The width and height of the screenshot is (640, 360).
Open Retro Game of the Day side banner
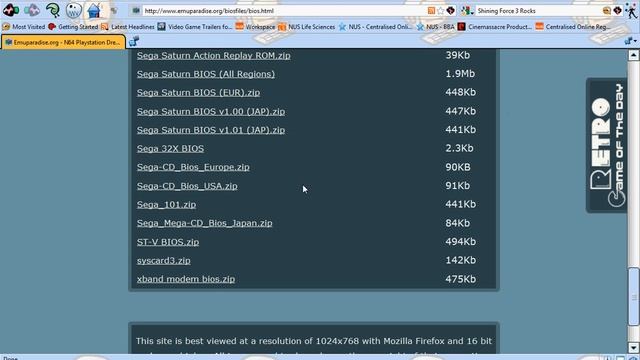(607, 145)
